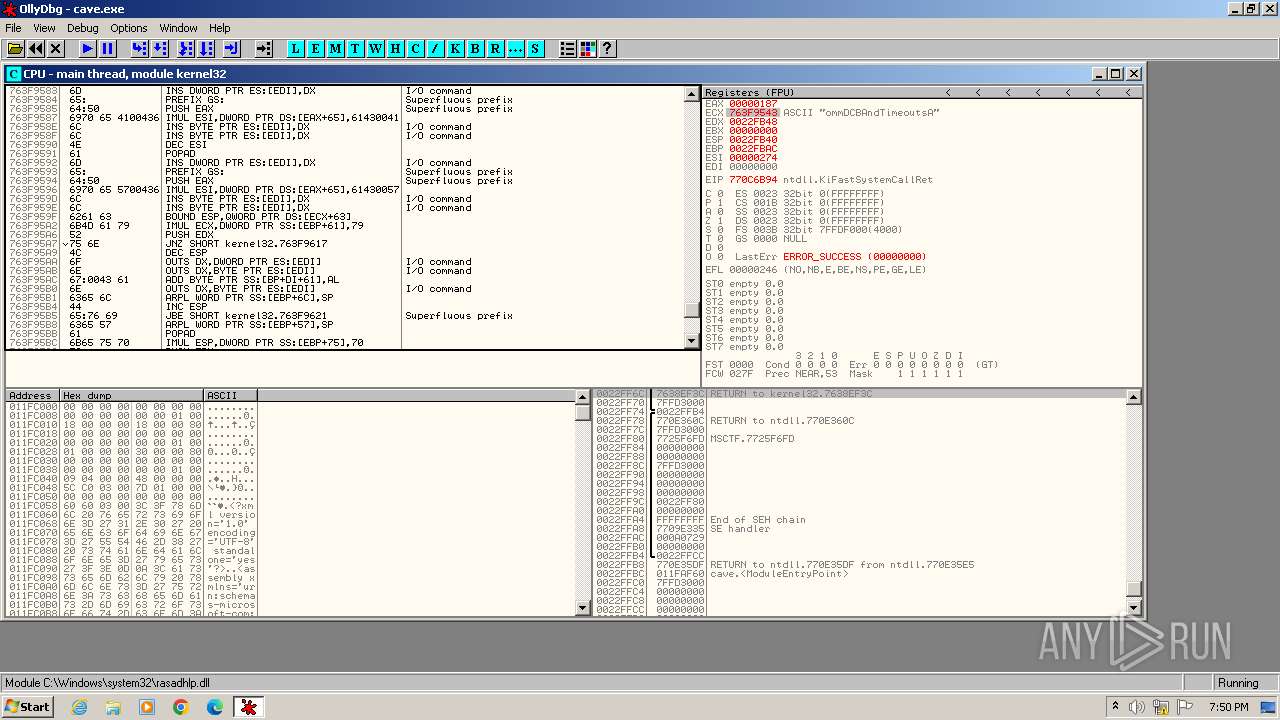The height and width of the screenshot is (720, 1280).
Task: Select EFL 00000246 flags line
Action: pyautogui.click(x=816, y=270)
